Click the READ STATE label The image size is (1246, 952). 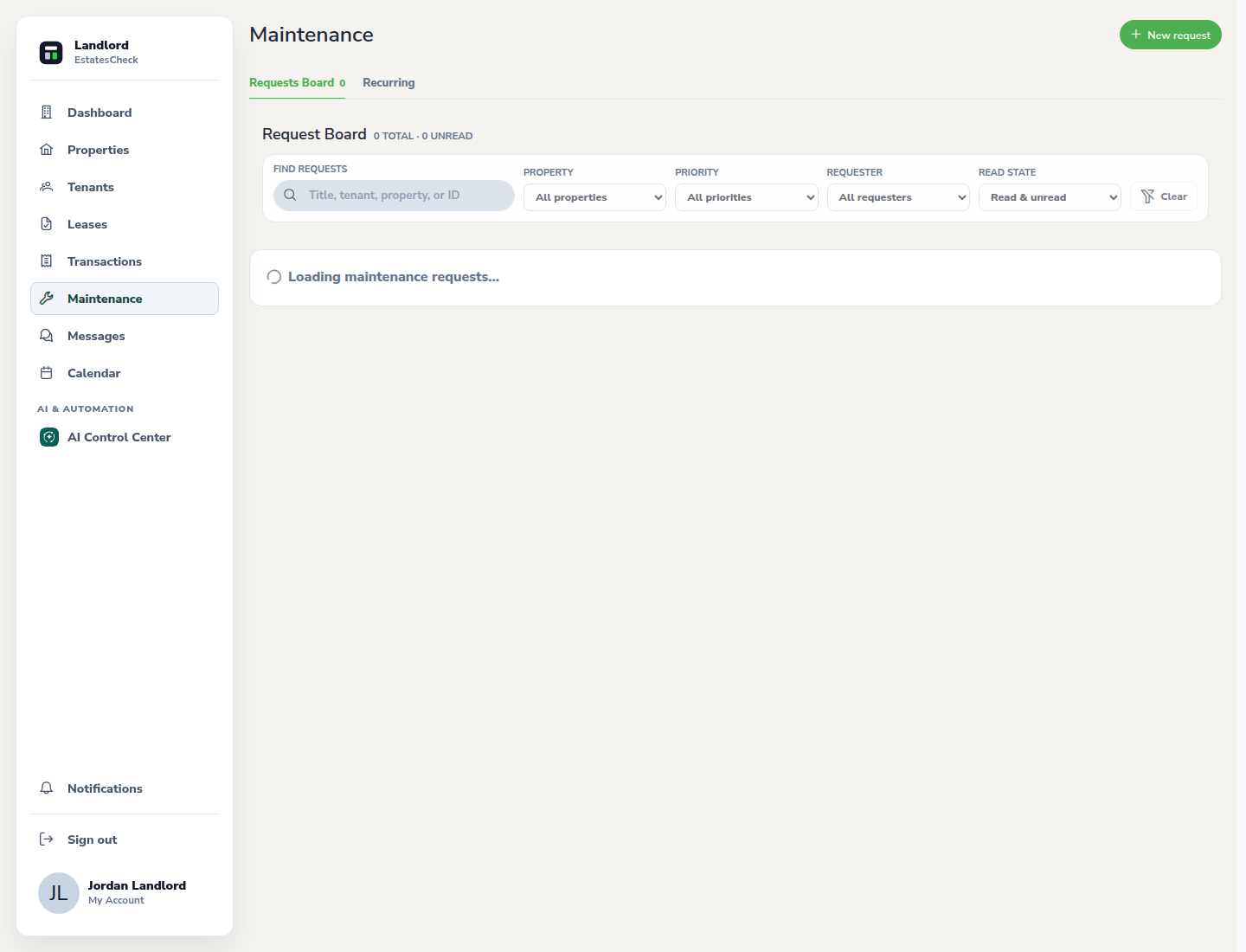pos(1007,172)
